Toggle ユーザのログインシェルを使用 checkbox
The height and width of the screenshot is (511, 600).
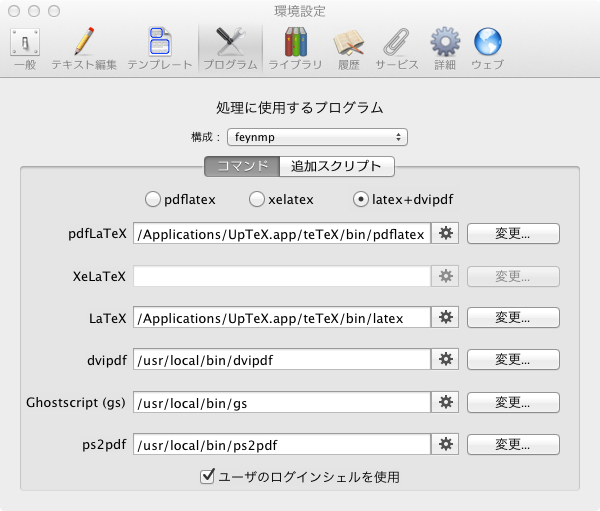(209, 477)
